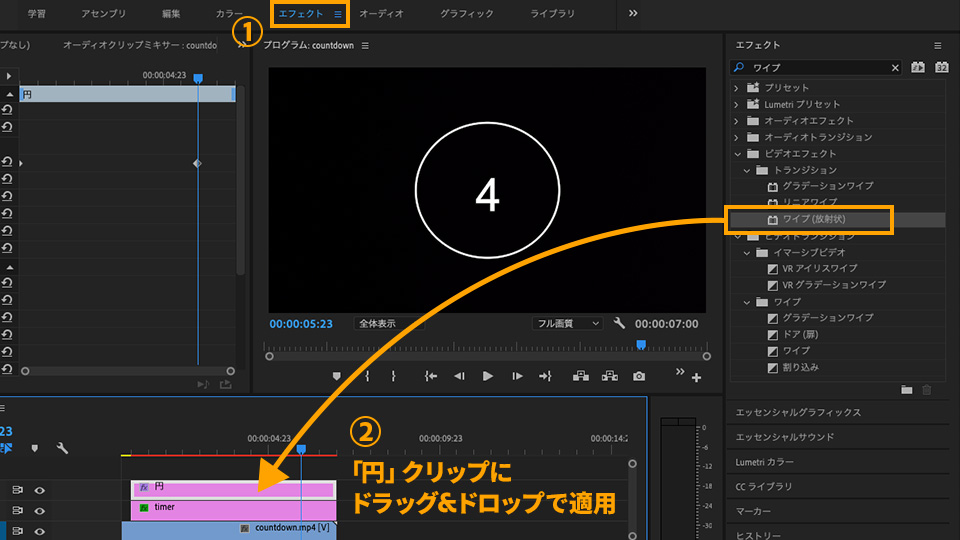960x540 pixels.
Task: Toggle the 32-bit color effects filter icon
Action: click(942, 67)
